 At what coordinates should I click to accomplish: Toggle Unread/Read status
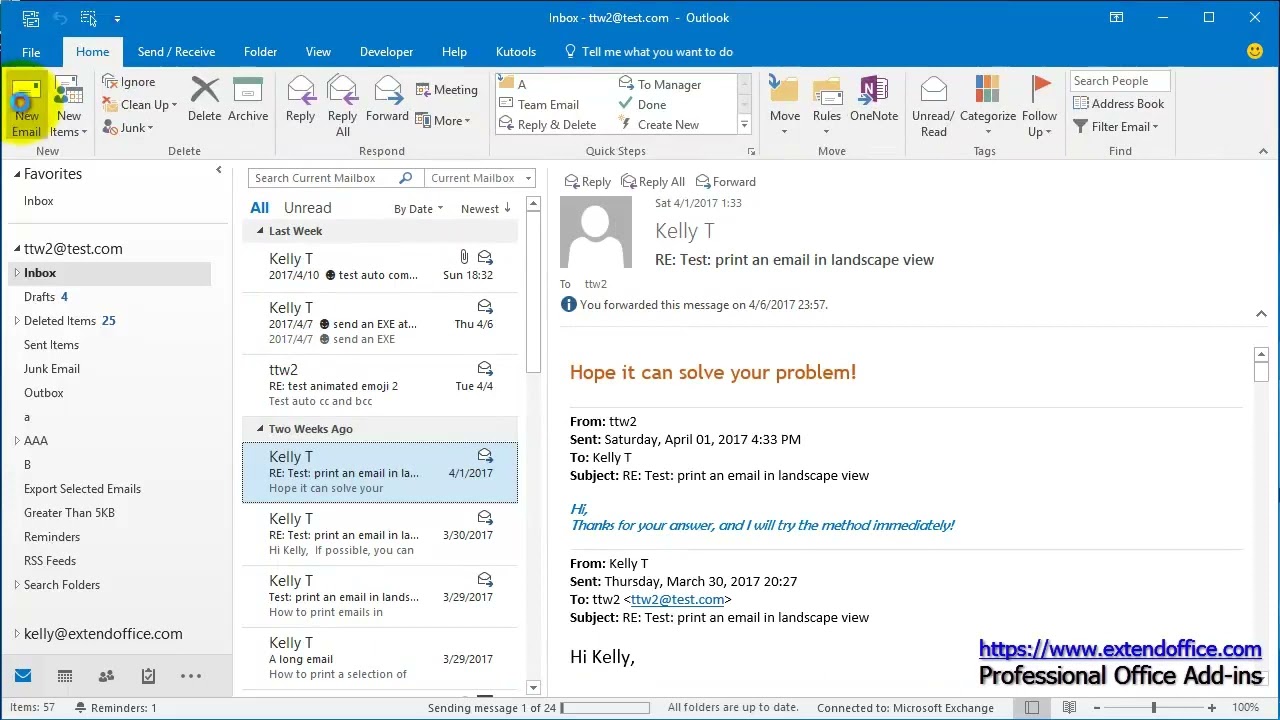(x=933, y=107)
